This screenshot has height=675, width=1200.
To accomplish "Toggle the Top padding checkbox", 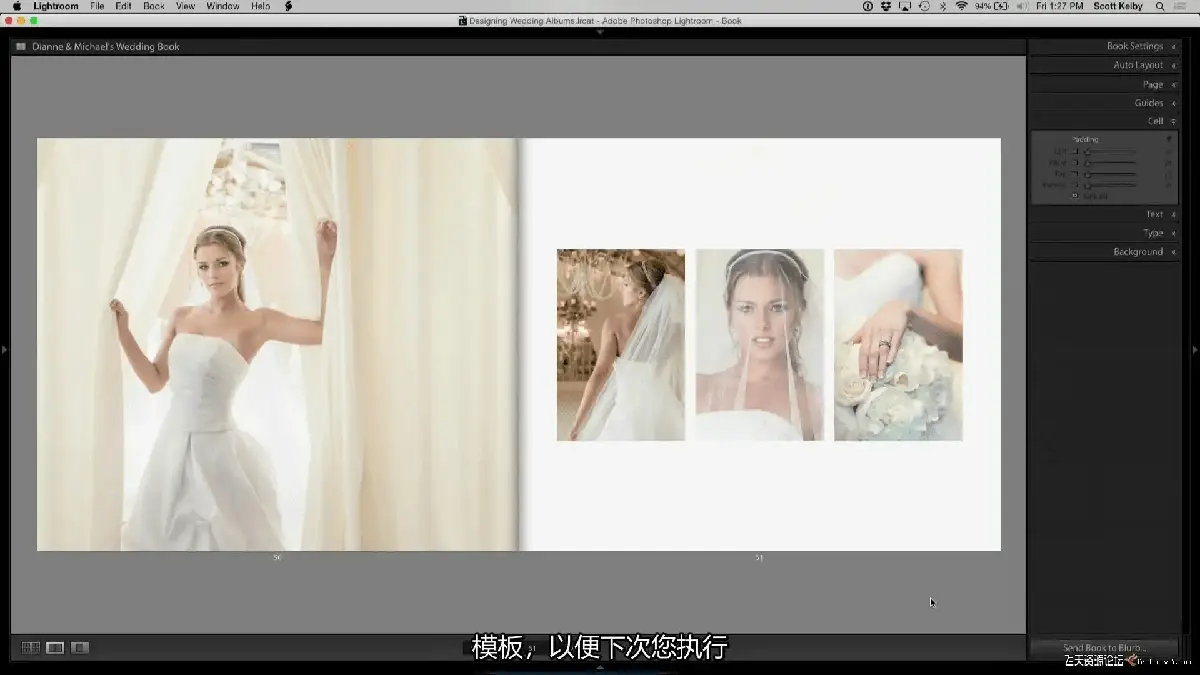I will point(1075,173).
